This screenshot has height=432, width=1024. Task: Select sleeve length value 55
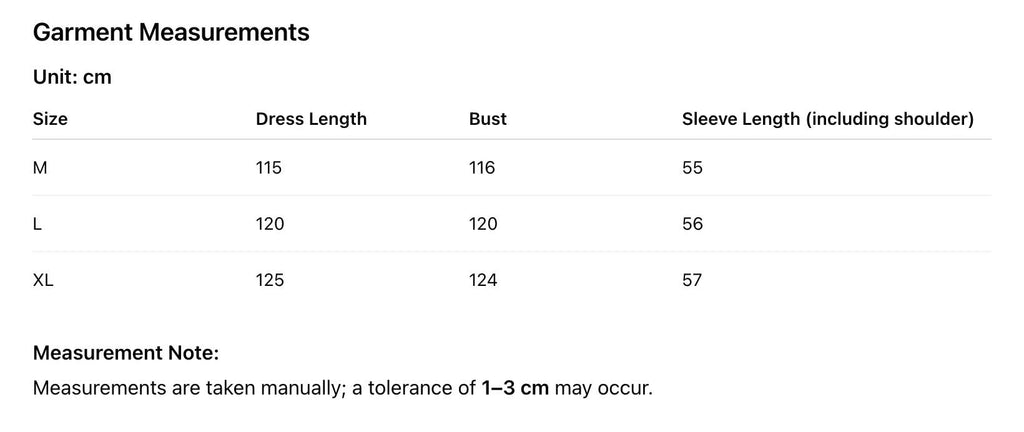point(692,168)
